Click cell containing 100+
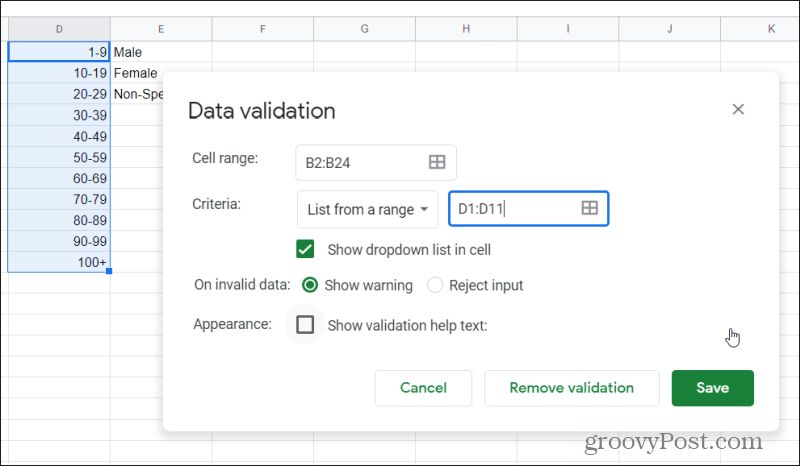 click(58, 261)
